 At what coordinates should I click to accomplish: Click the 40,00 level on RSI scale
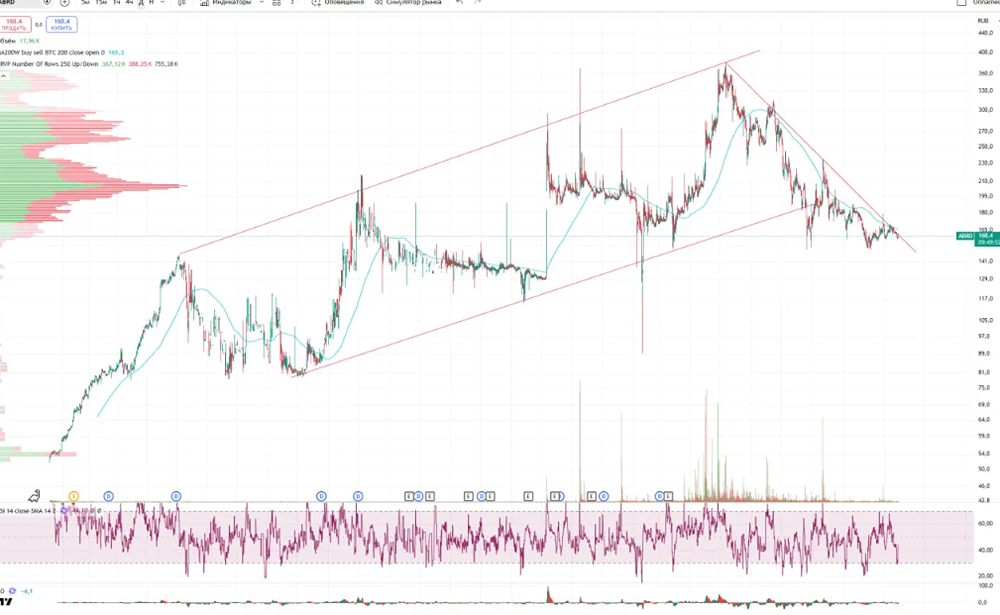point(985,550)
